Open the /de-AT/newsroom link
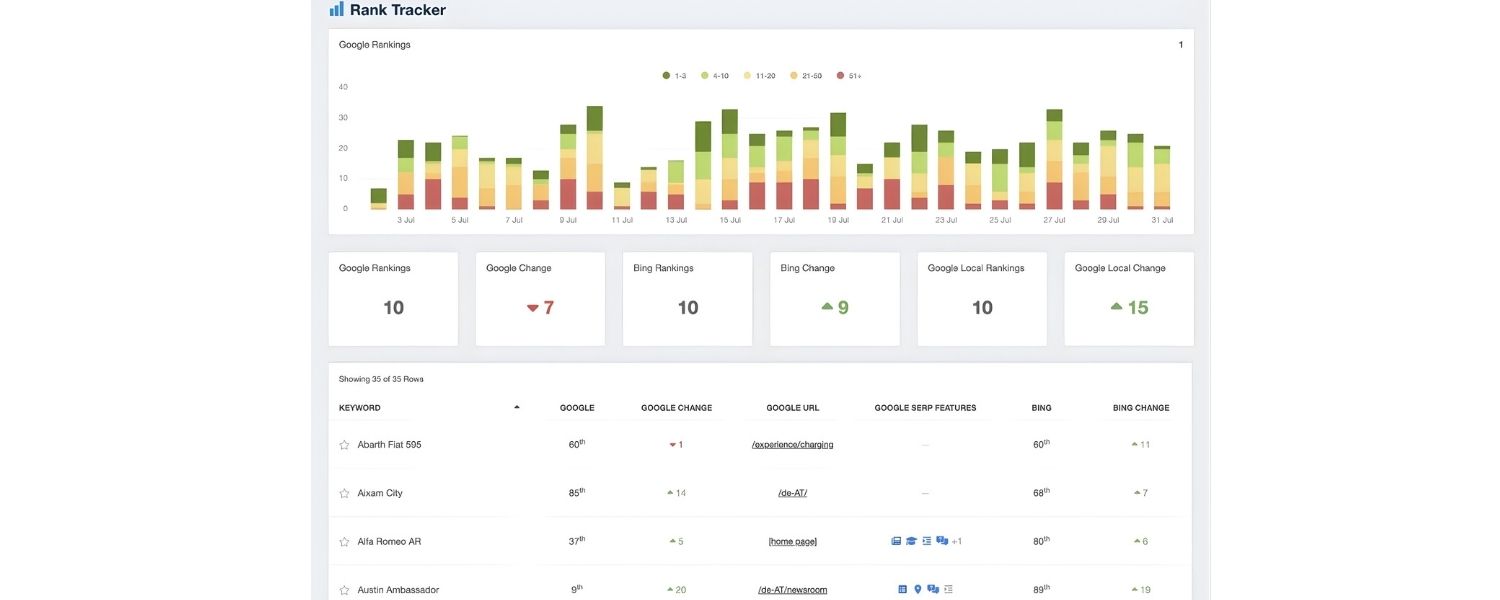Image resolution: width=1500 pixels, height=600 pixels. (x=792, y=590)
